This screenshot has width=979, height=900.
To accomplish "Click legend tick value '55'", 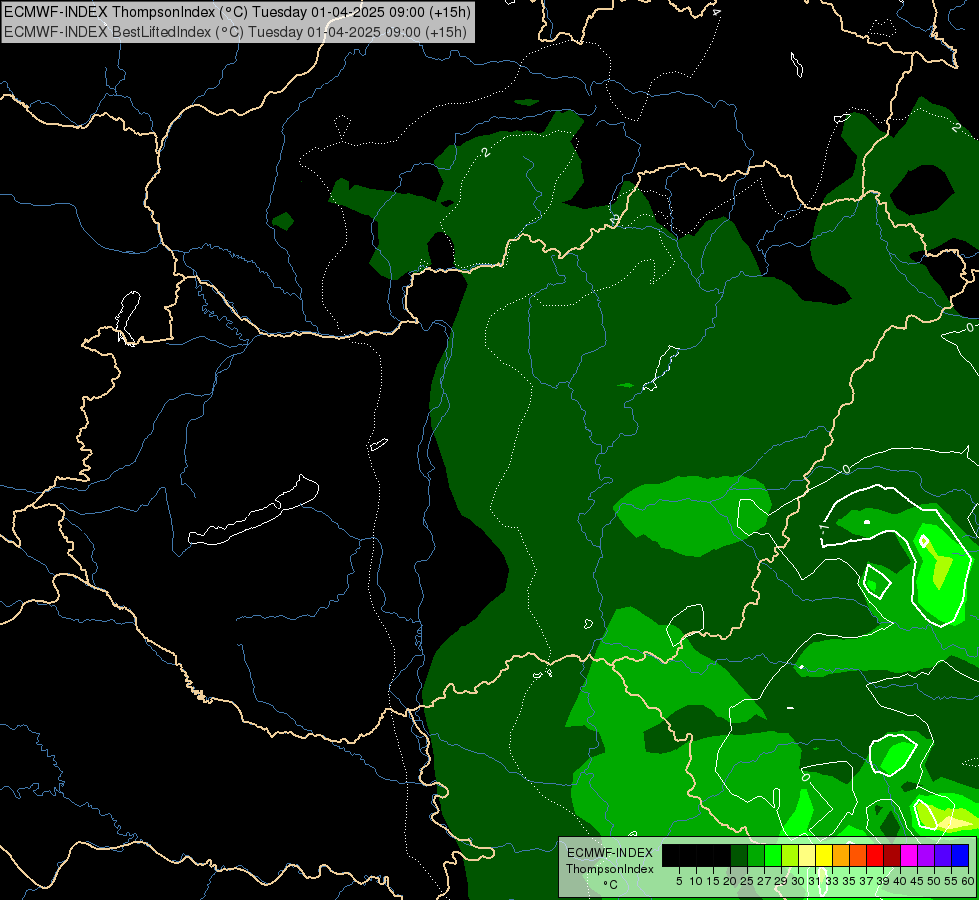I will pos(950,881).
